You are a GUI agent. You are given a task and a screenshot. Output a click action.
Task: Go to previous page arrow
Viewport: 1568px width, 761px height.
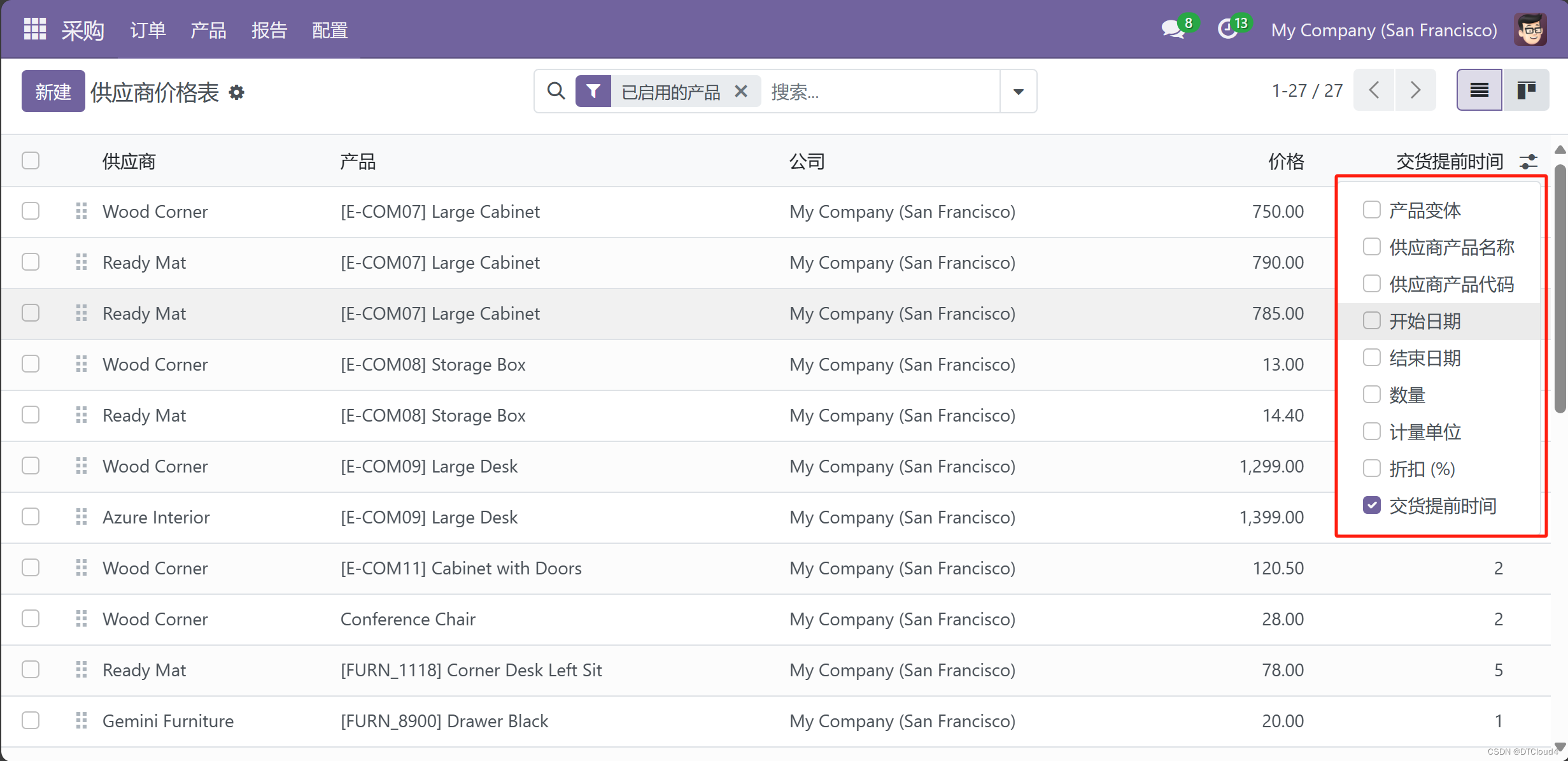coord(1374,90)
